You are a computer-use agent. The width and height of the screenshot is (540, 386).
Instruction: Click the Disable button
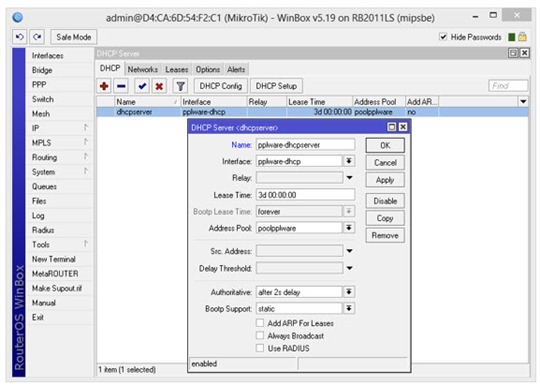(385, 201)
